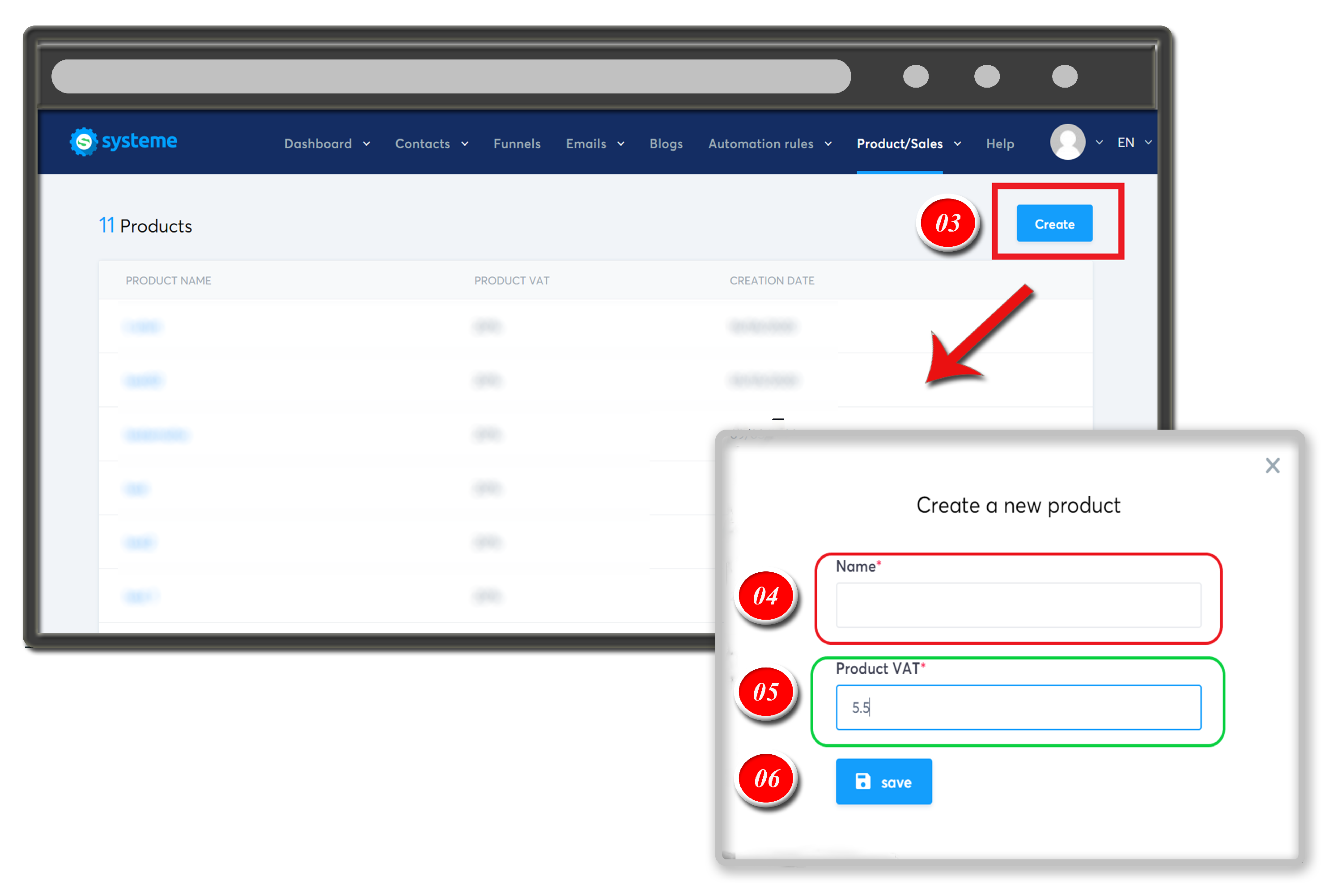
Task: Select the Blogs menu item
Action: [x=665, y=144]
